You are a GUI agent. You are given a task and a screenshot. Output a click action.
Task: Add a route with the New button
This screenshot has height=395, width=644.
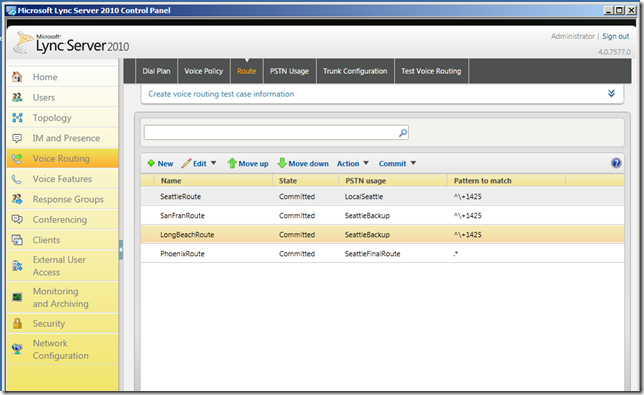click(160, 163)
